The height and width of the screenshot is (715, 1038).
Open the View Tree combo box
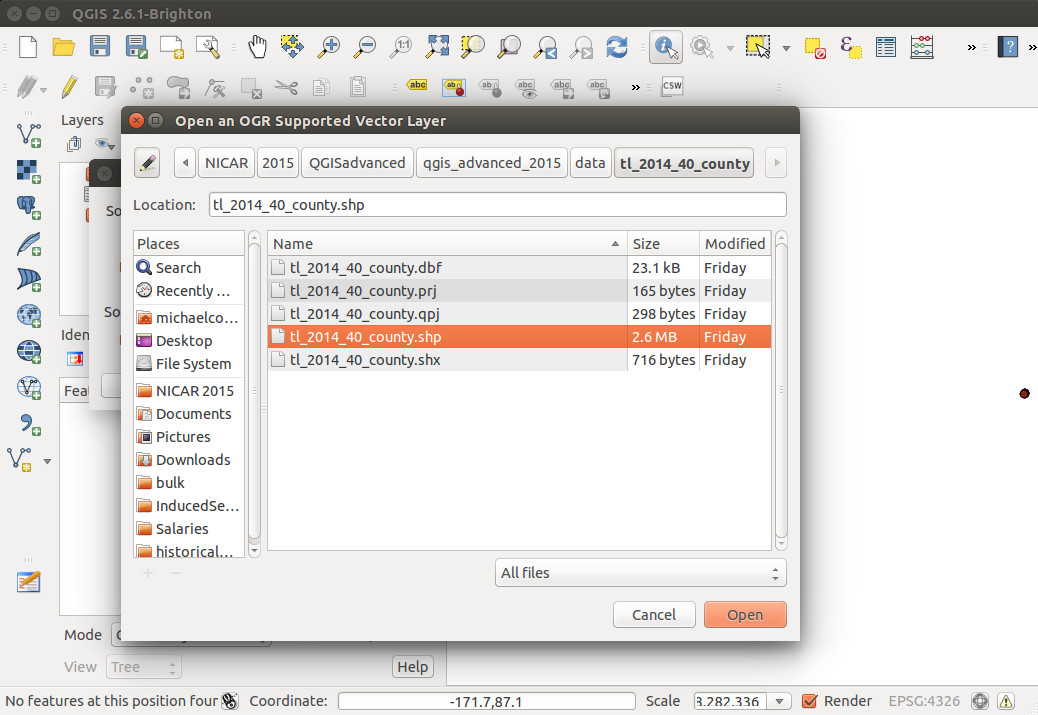coord(144,667)
